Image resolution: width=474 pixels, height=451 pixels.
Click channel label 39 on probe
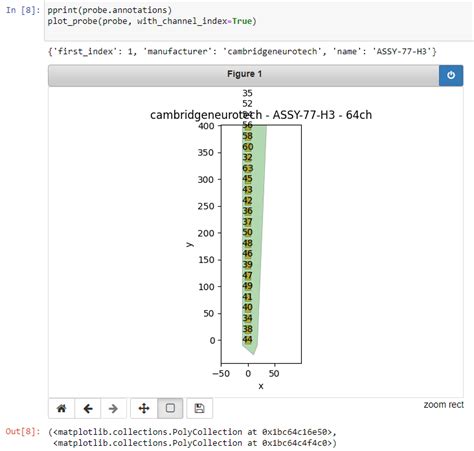tap(247, 265)
